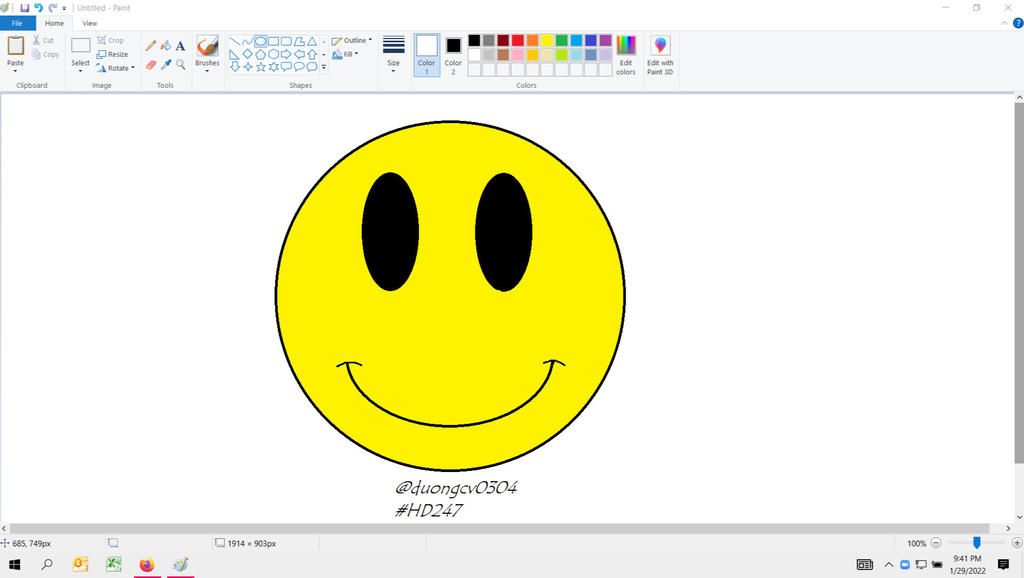1024x578 pixels.
Task: Switch to the Home tab
Action: (x=54, y=23)
